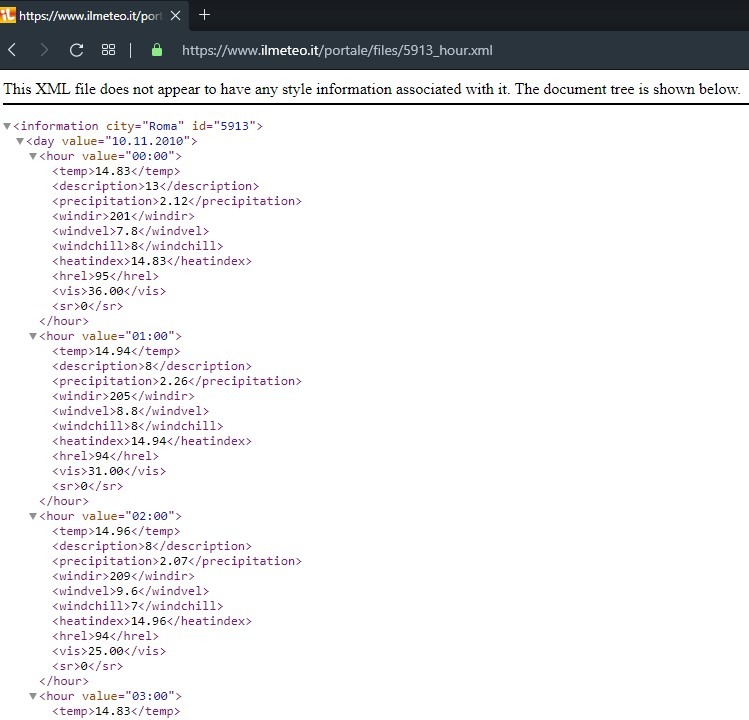Click the temp 14.94 line
This screenshot has height=720, width=749.
coord(116,351)
